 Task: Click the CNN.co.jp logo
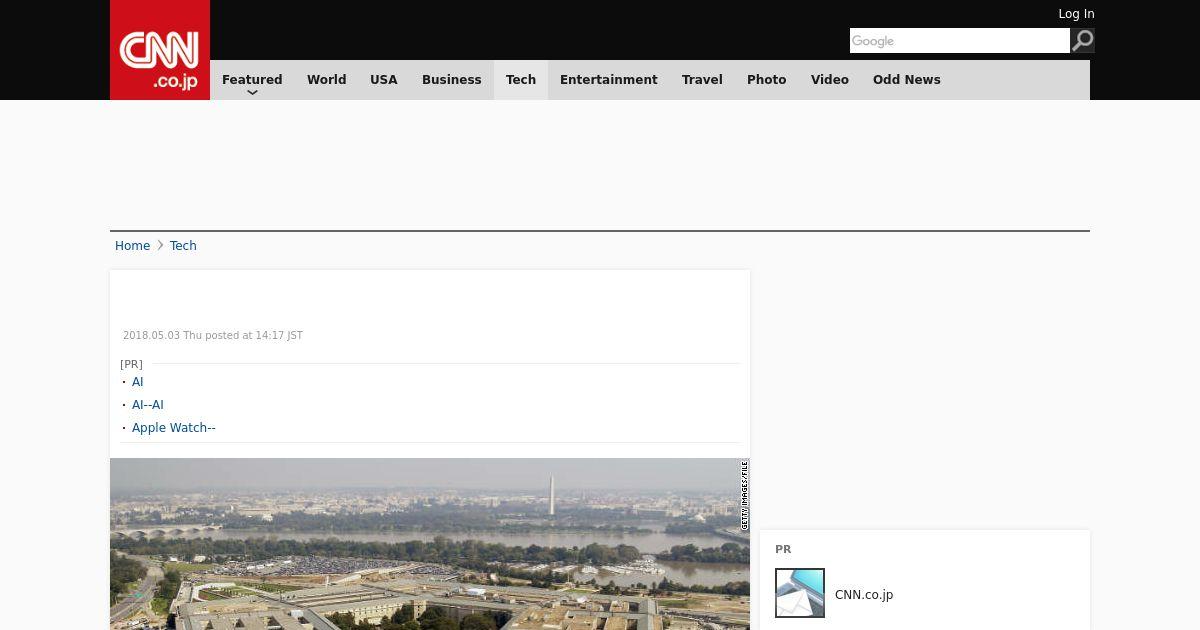[160, 50]
